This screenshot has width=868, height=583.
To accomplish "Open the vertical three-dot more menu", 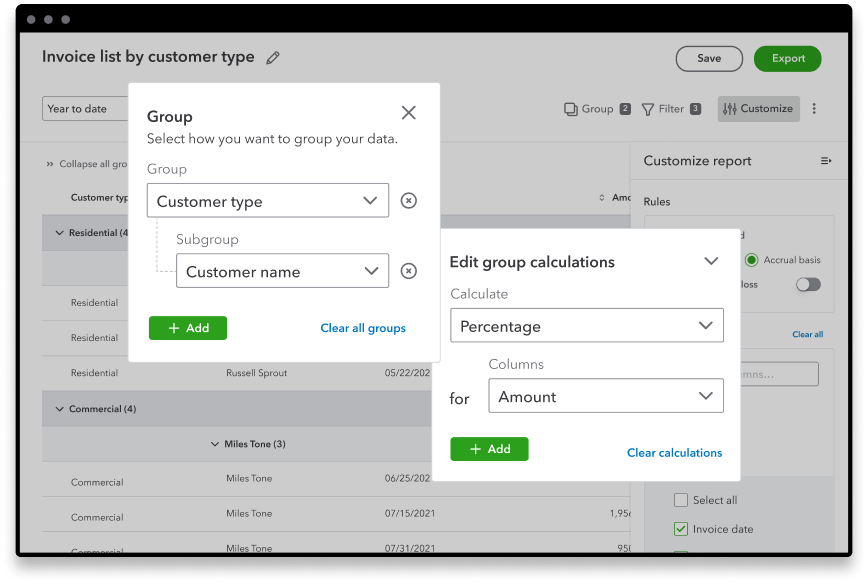I will pyautogui.click(x=814, y=109).
